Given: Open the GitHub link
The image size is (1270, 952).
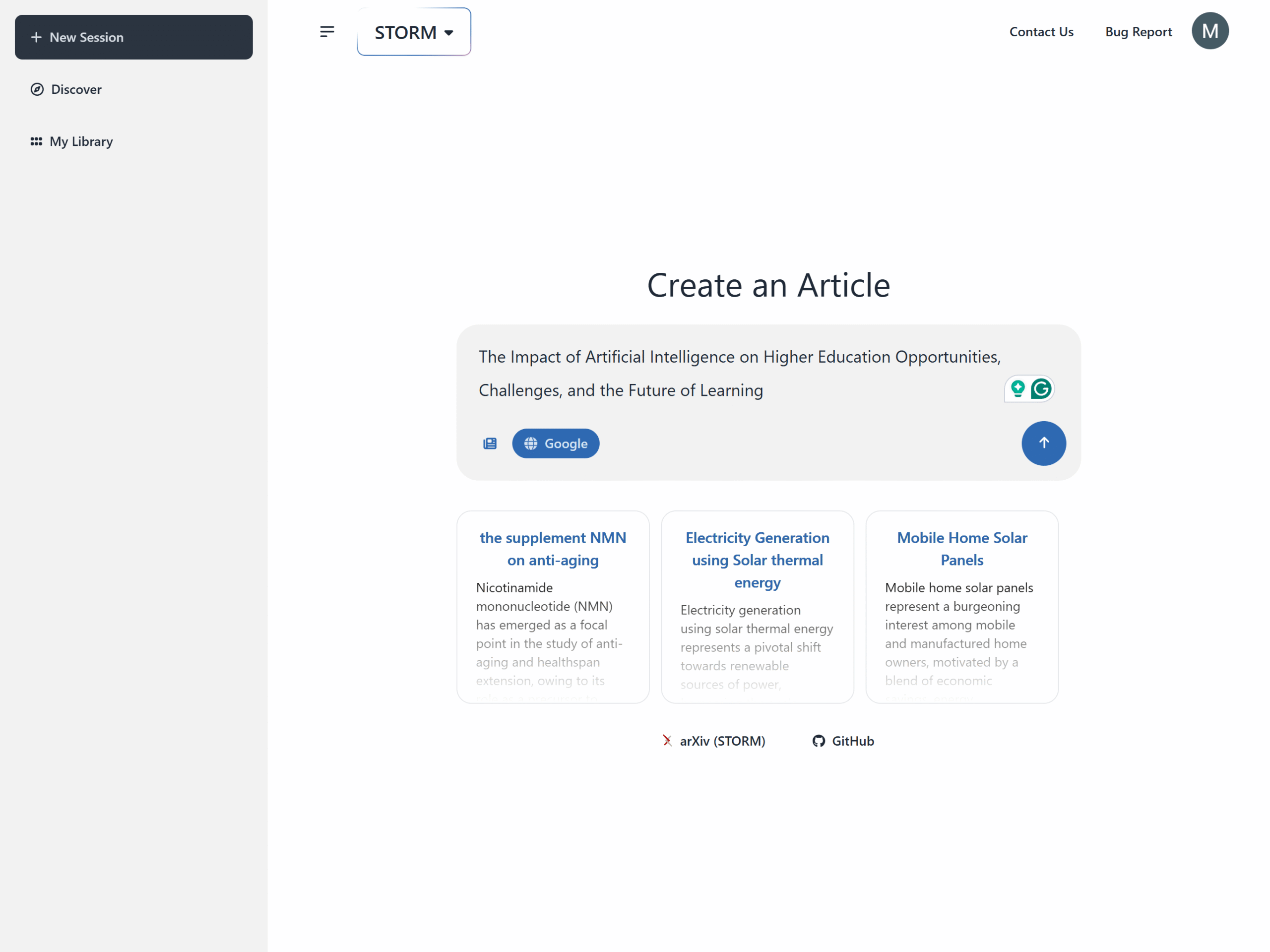Looking at the screenshot, I should pyautogui.click(x=843, y=741).
